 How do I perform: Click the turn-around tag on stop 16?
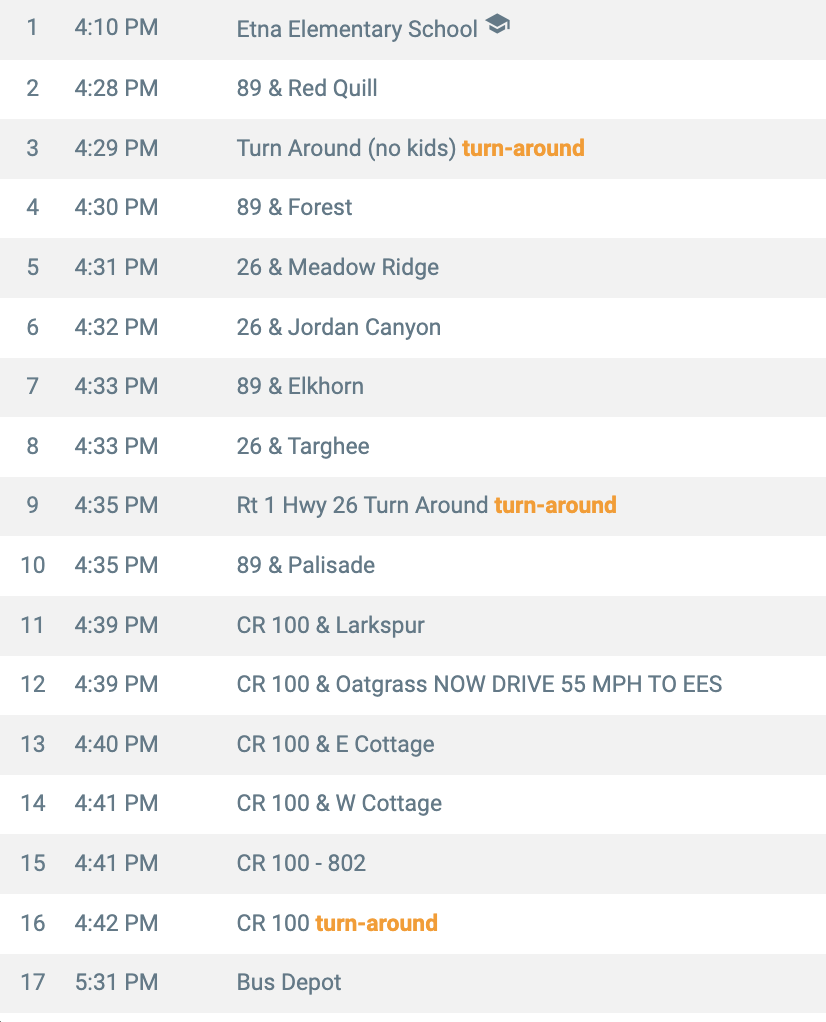click(x=376, y=922)
